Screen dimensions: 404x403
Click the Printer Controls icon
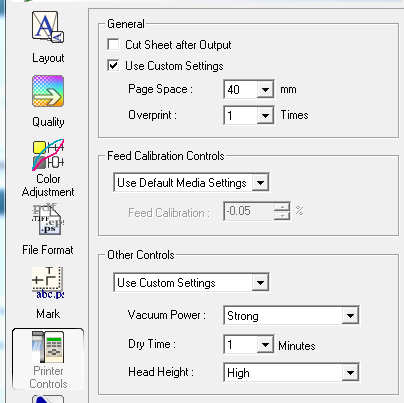coord(48,359)
